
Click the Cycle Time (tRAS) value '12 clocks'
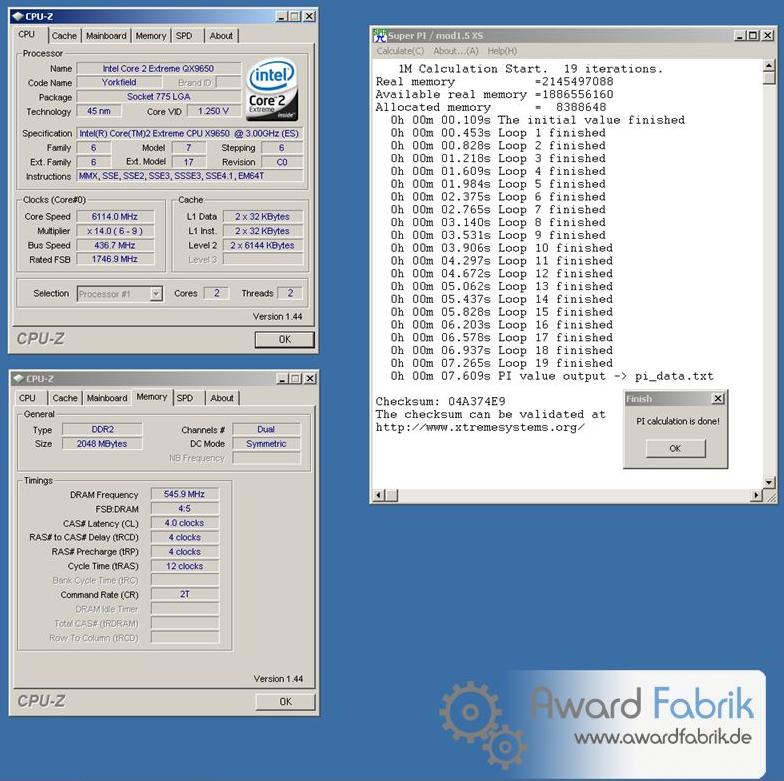[184, 566]
